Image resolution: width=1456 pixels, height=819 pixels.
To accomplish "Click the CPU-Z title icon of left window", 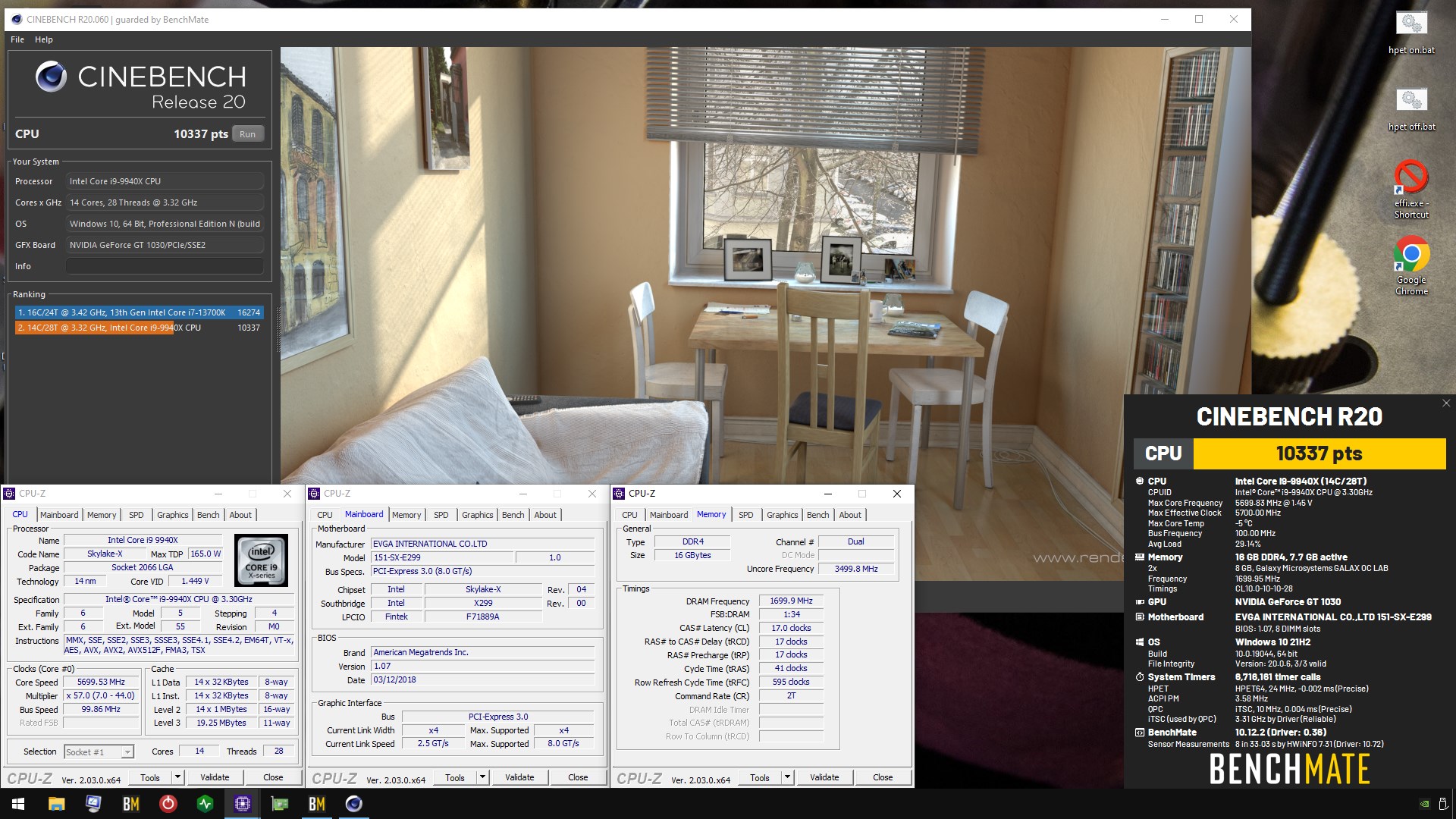I will tap(10, 494).
